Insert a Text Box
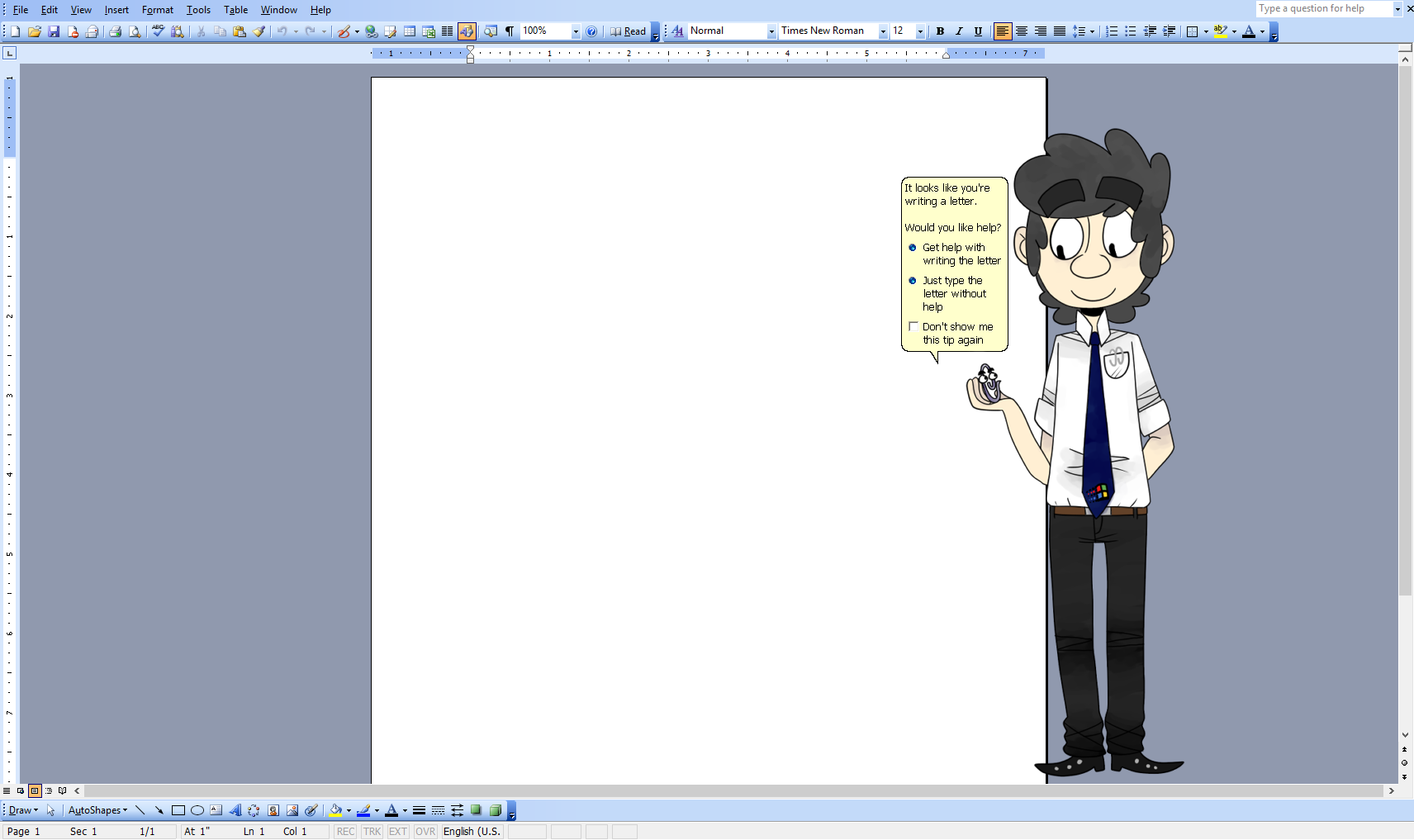The height and width of the screenshot is (840, 1414). point(216,810)
